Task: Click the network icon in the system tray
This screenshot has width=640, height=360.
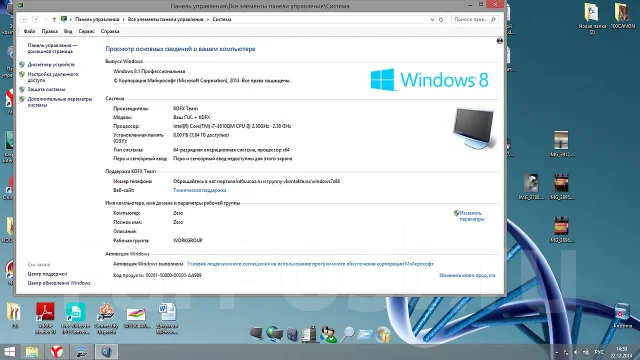Action: click(x=566, y=352)
